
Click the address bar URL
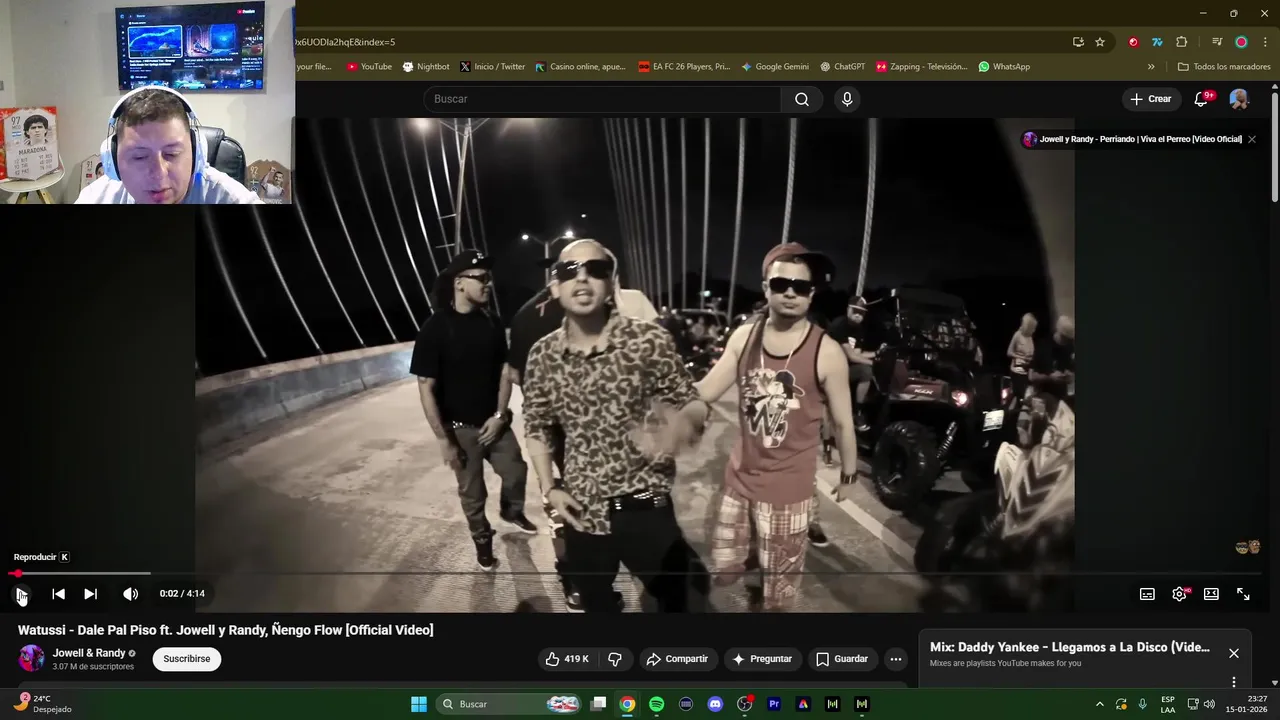345,42
